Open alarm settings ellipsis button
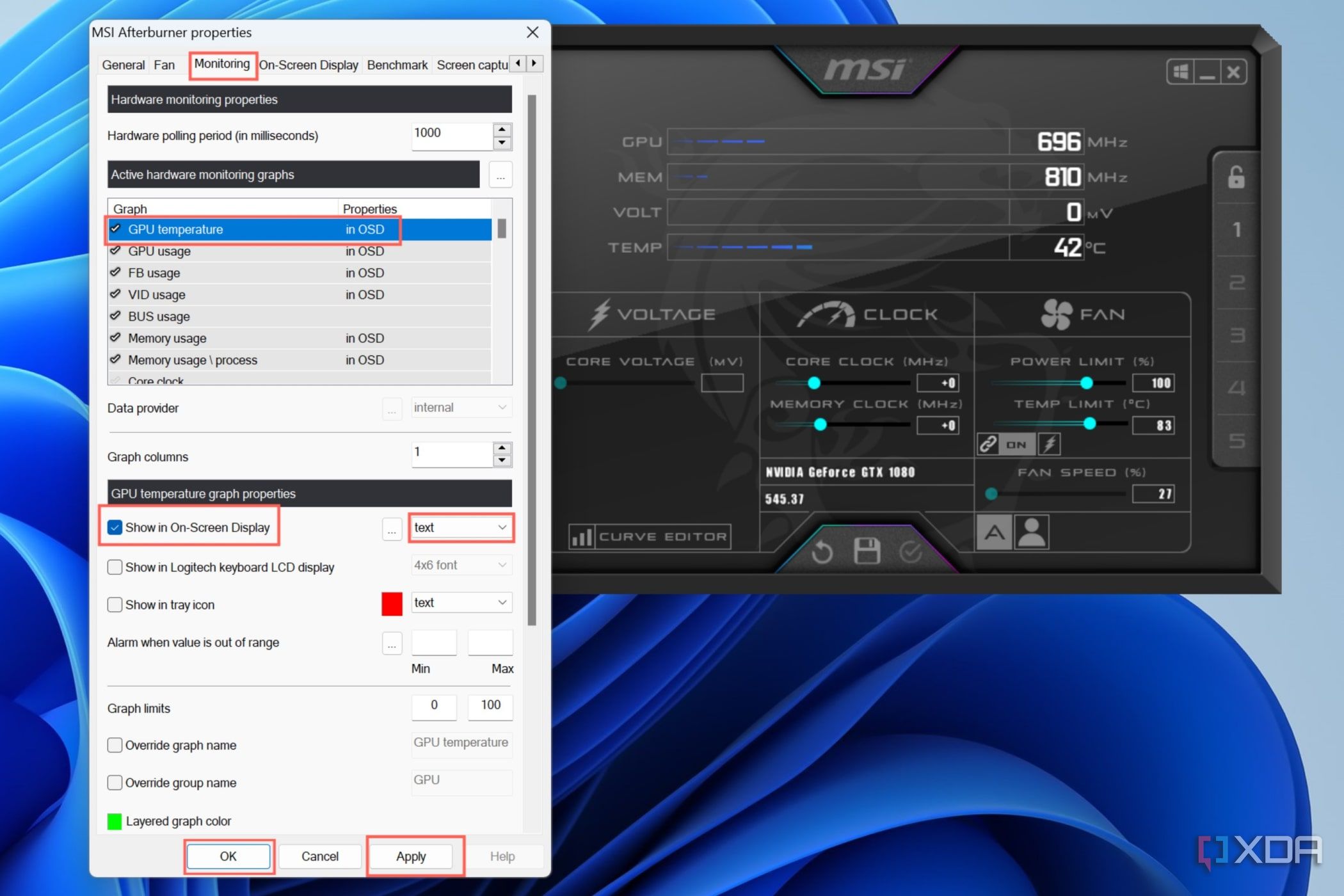This screenshot has height=896, width=1344. [392, 643]
